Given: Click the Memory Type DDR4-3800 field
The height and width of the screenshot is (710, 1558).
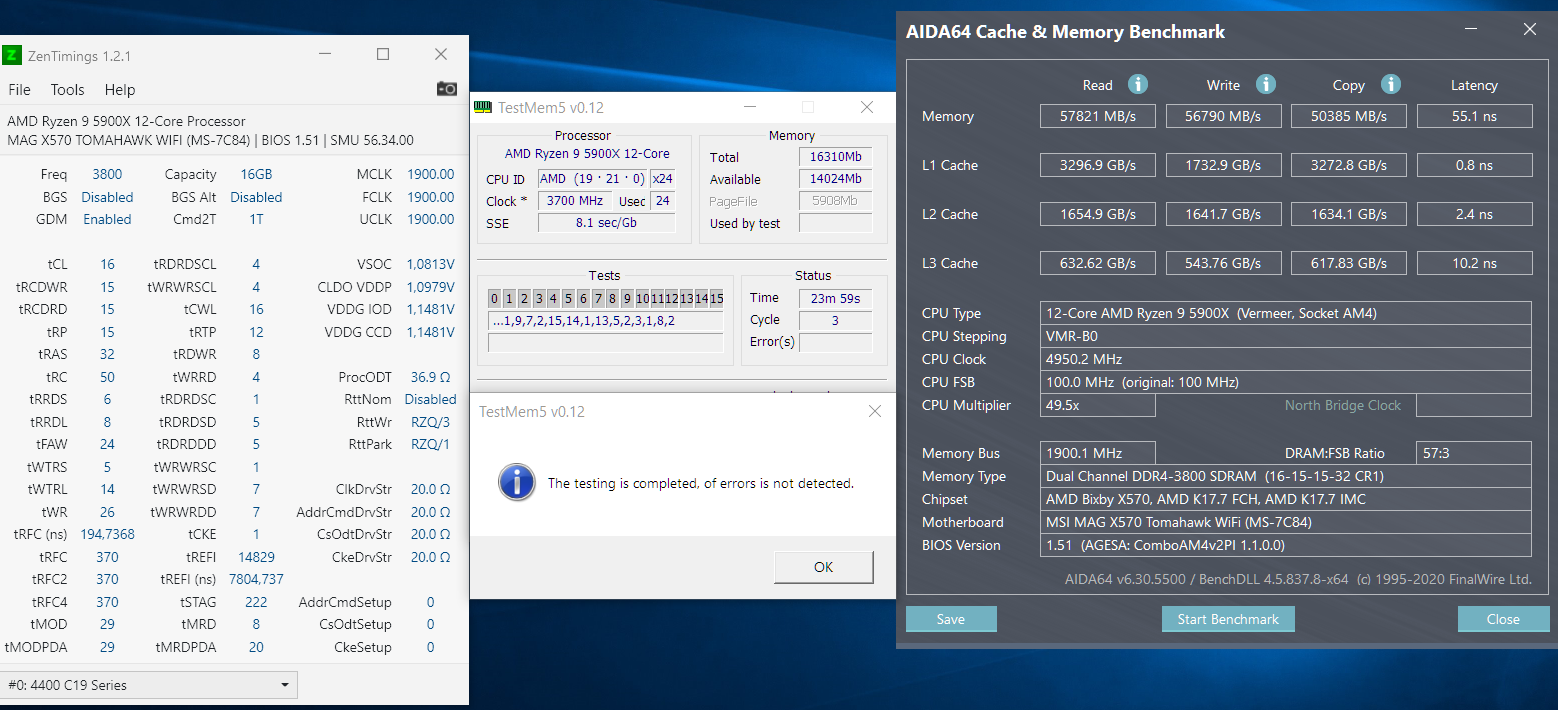Looking at the screenshot, I should click(x=1285, y=476).
